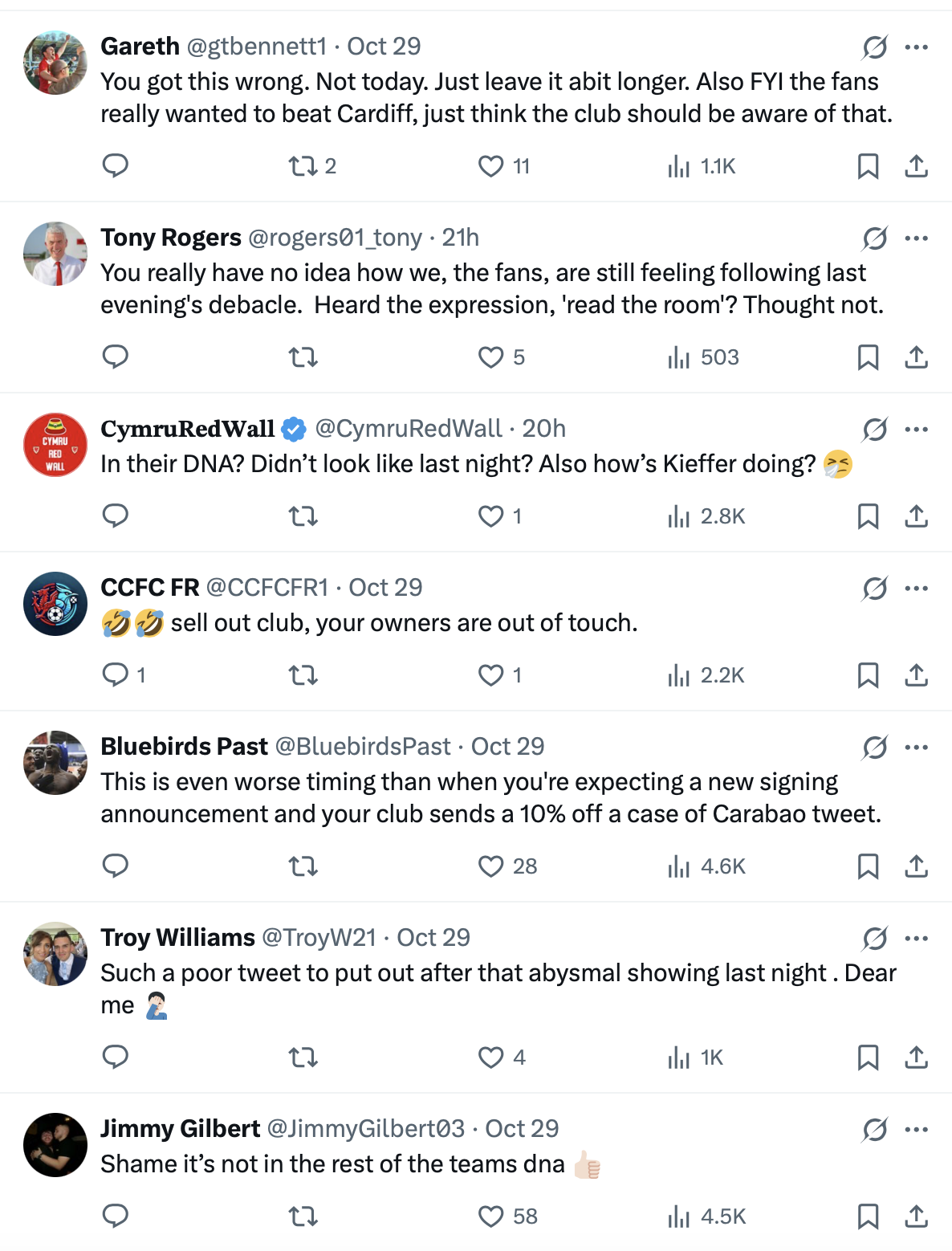Click Tony Rogers' profile avatar
The width and height of the screenshot is (952, 1251).
click(55, 254)
